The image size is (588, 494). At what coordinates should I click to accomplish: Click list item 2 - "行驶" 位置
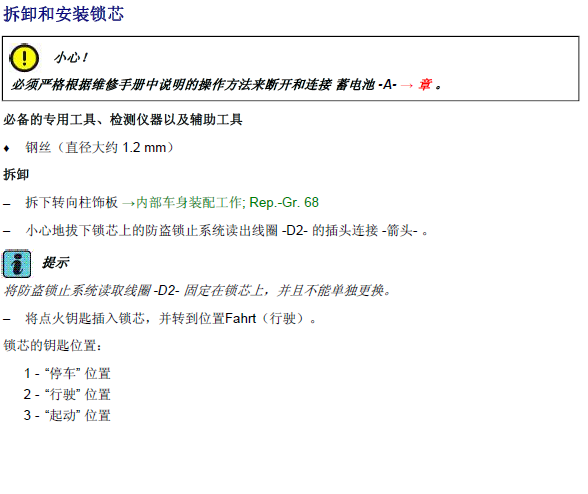tap(68, 395)
